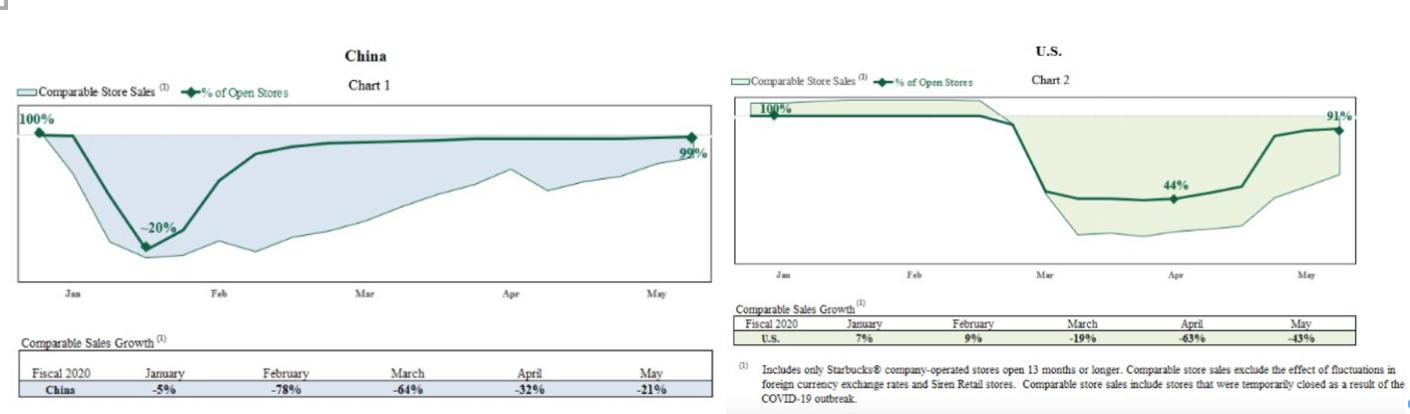This screenshot has height=414, width=1410.
Task: Click China's May -21% table cell
Action: (x=651, y=389)
